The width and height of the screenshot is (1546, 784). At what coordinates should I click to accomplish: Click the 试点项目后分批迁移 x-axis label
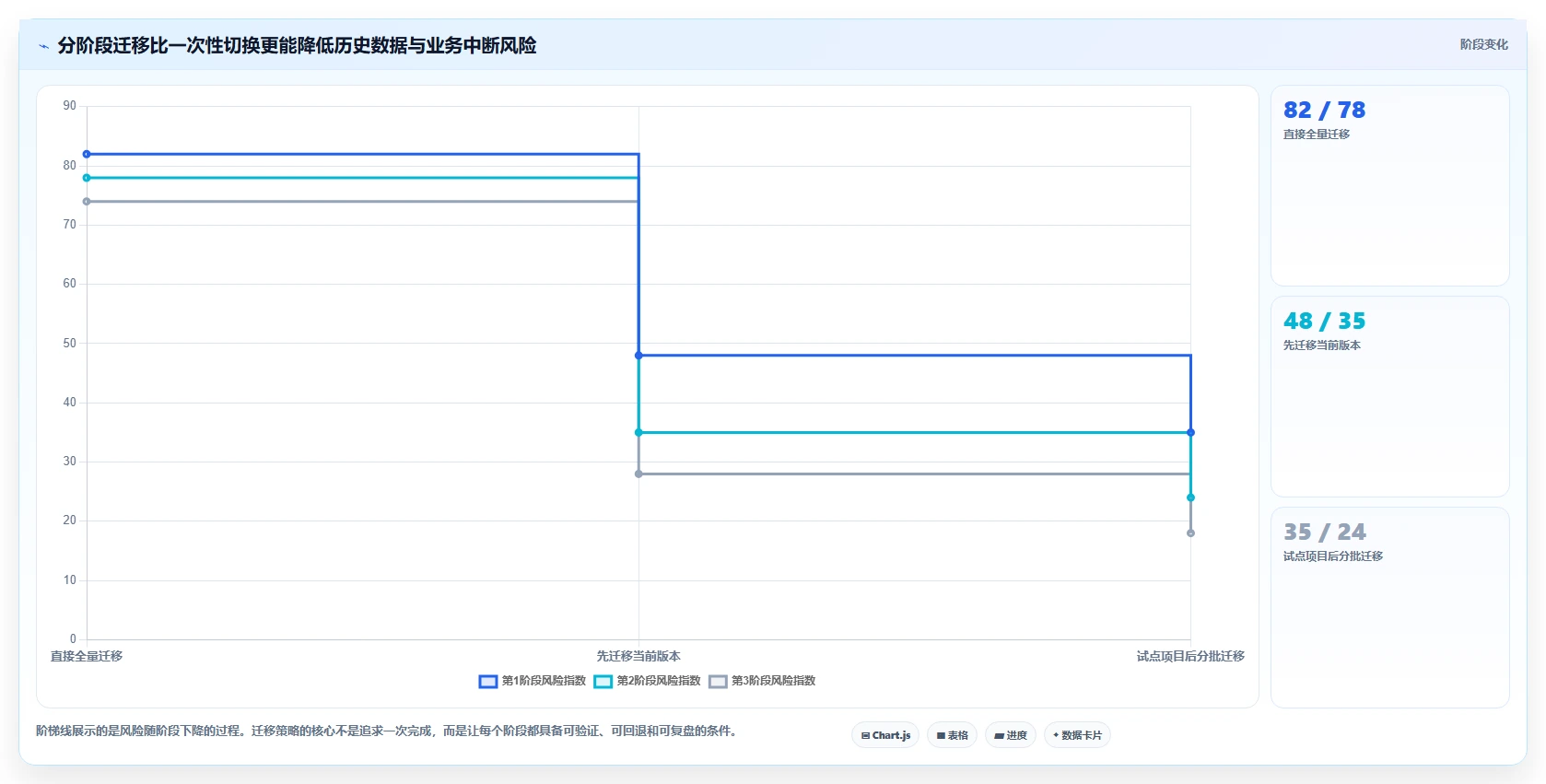pos(1190,656)
